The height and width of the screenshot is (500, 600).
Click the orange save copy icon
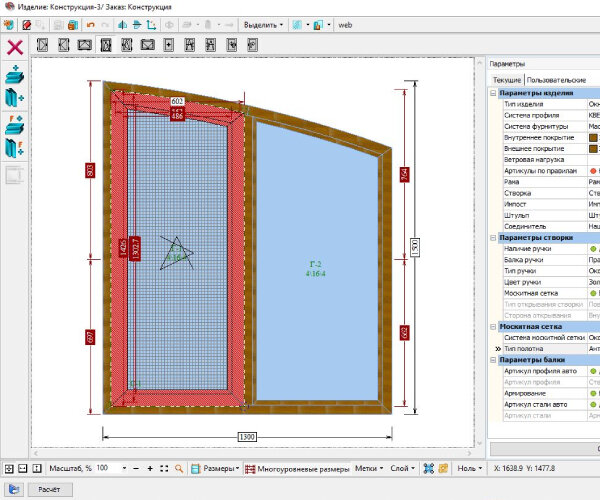point(73,25)
